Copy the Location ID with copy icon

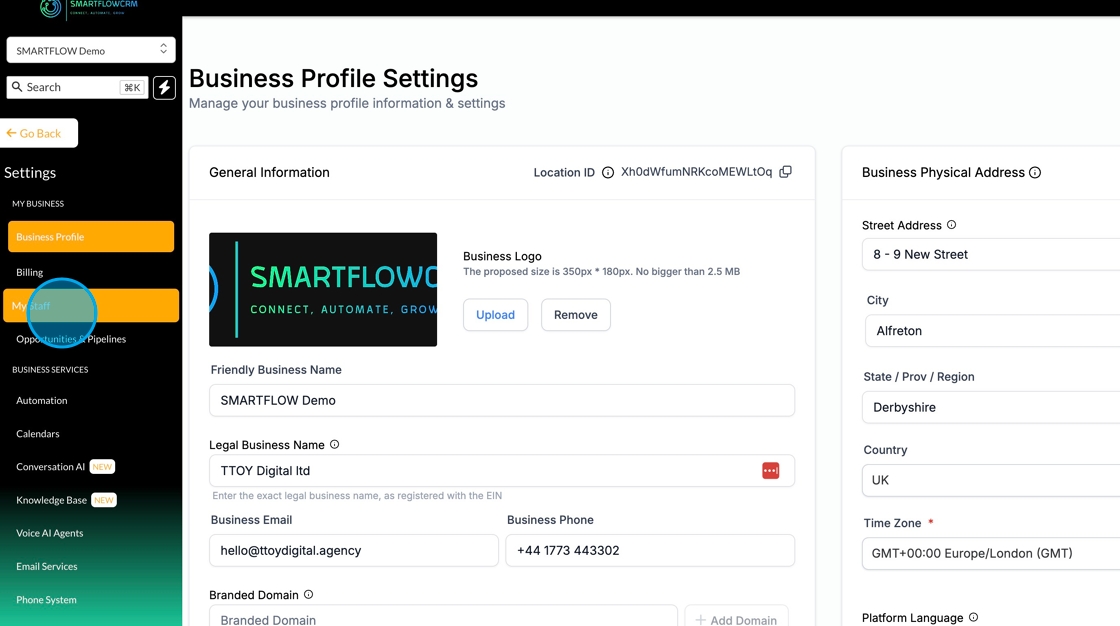coord(785,172)
